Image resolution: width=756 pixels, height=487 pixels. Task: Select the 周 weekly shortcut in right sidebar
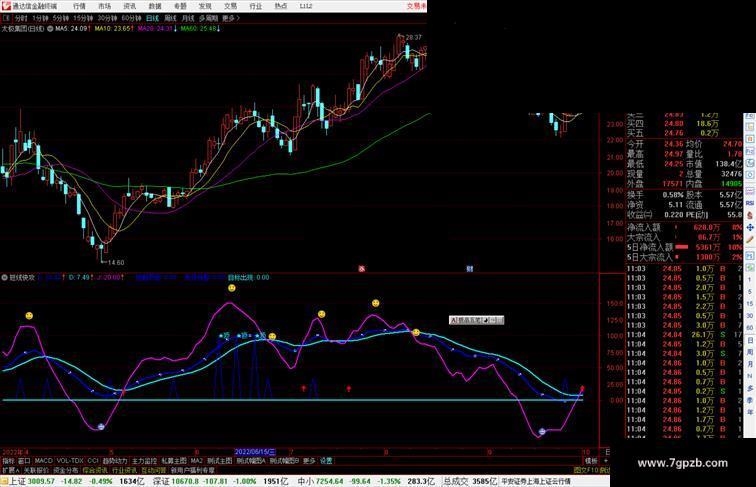pos(750,352)
